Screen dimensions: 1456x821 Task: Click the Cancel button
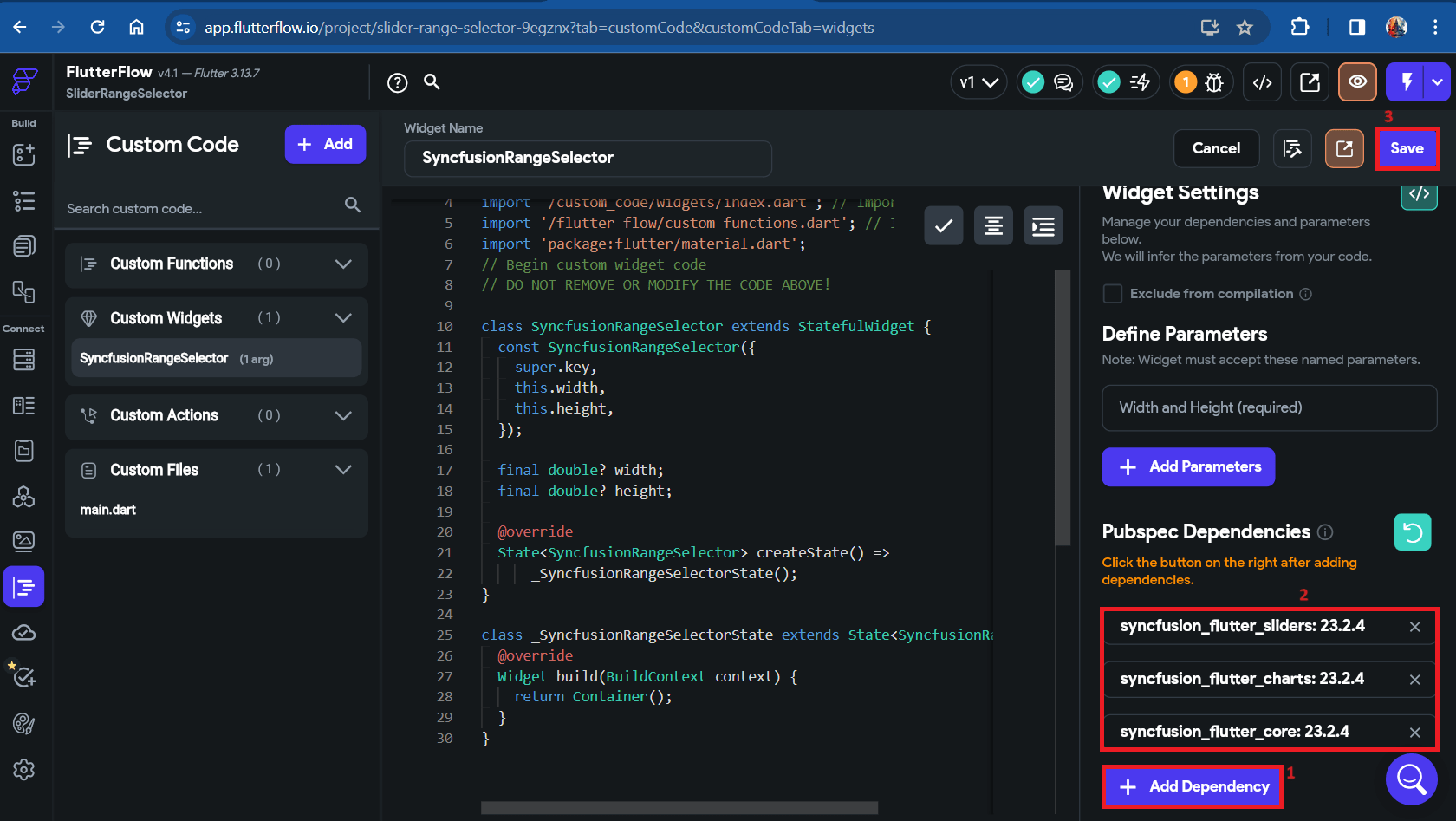(x=1216, y=148)
